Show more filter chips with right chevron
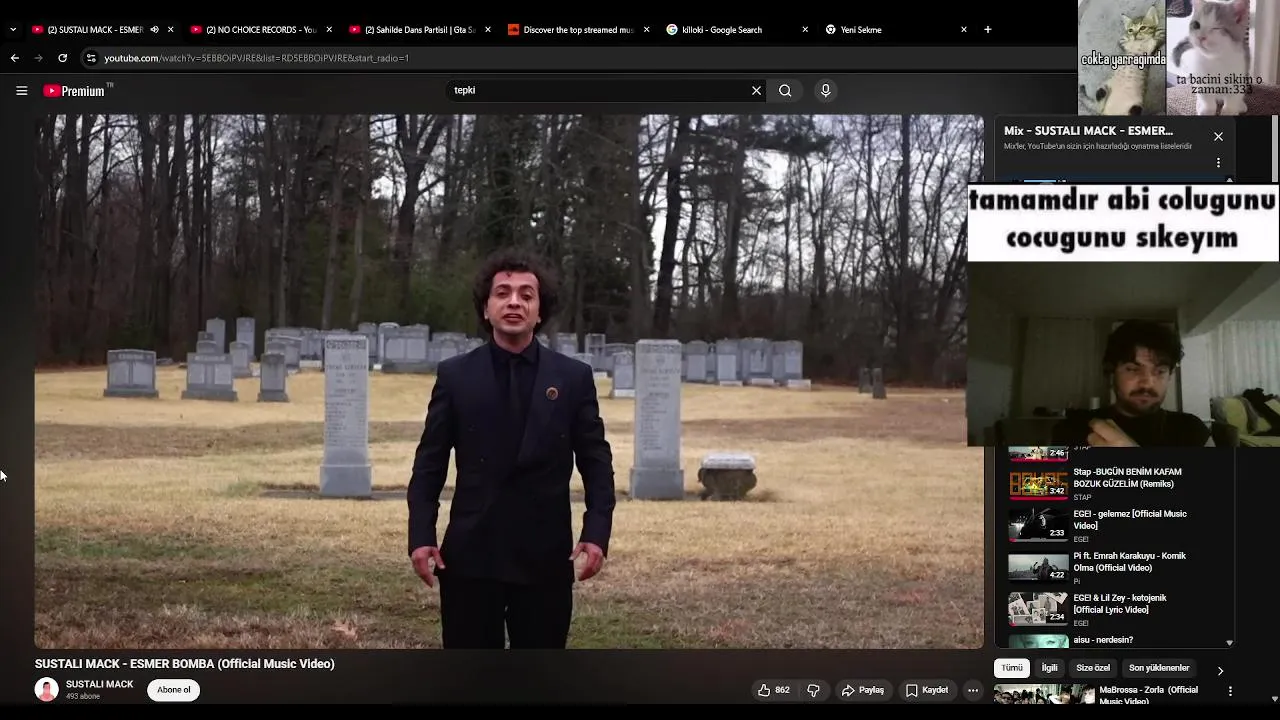The height and width of the screenshot is (720, 1280). click(1220, 670)
